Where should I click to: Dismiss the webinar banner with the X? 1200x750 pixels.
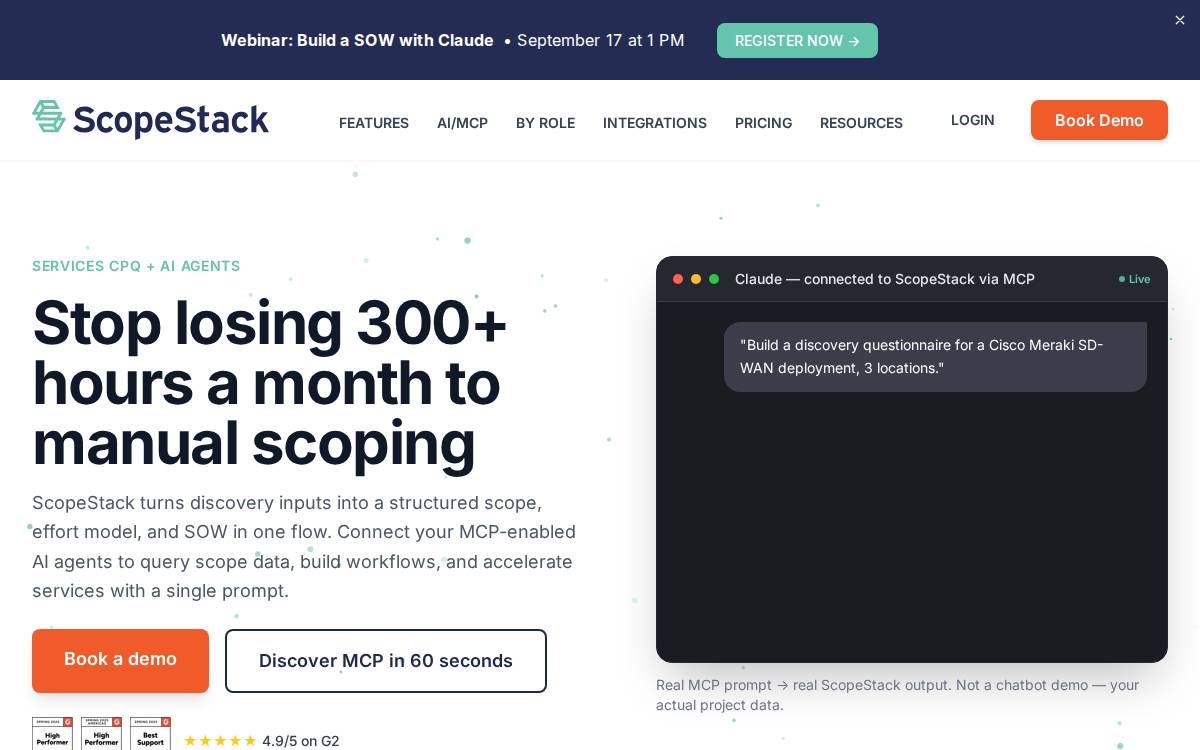tap(1180, 20)
